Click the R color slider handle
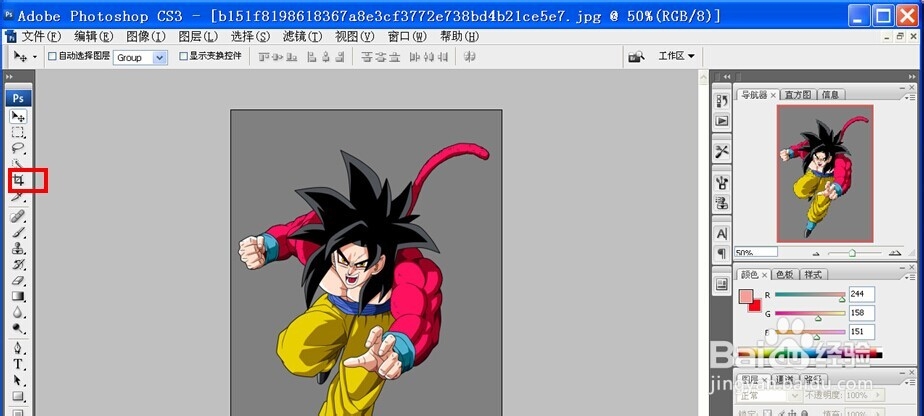The width and height of the screenshot is (924, 416). [x=842, y=299]
